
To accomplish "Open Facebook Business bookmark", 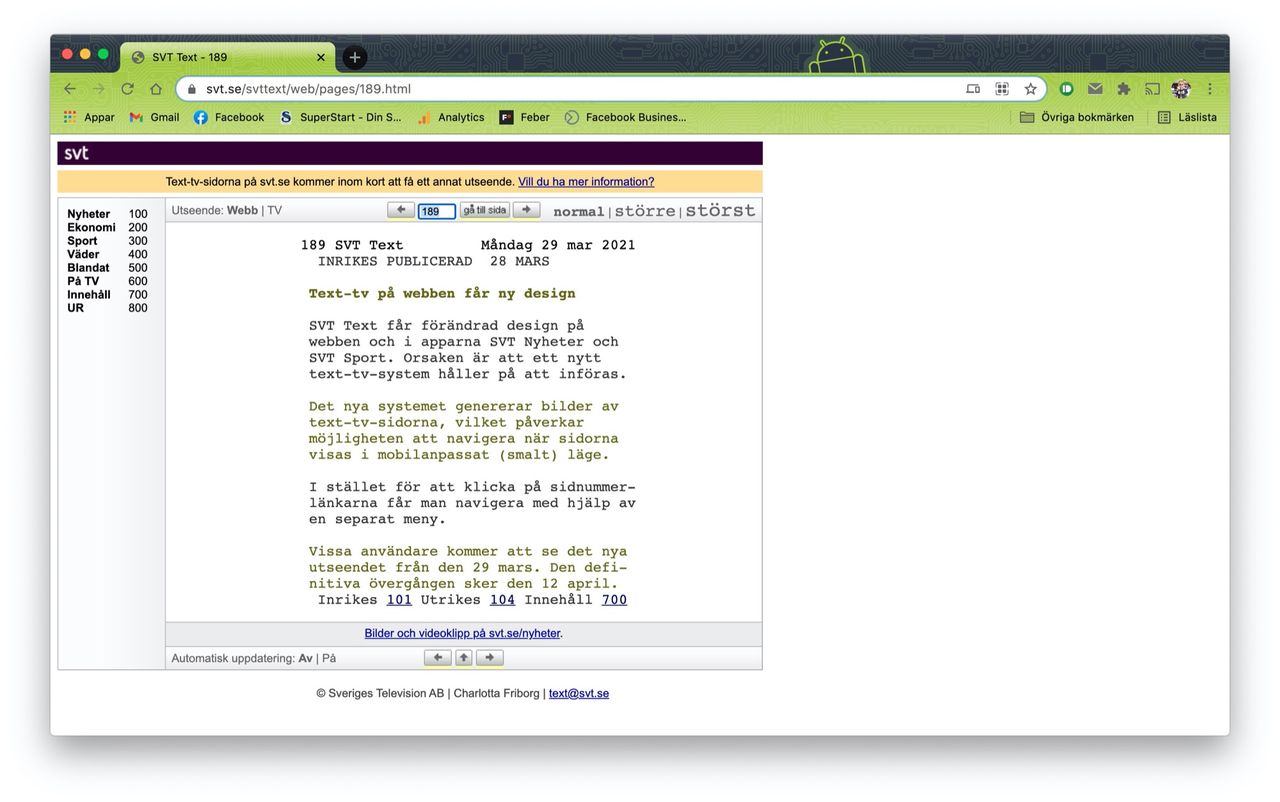I will 626,117.
